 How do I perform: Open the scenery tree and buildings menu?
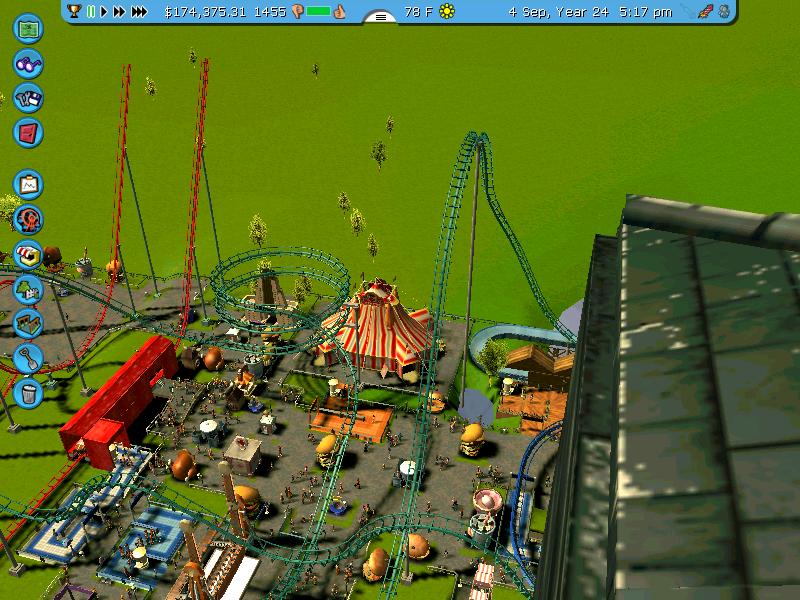tap(28, 289)
